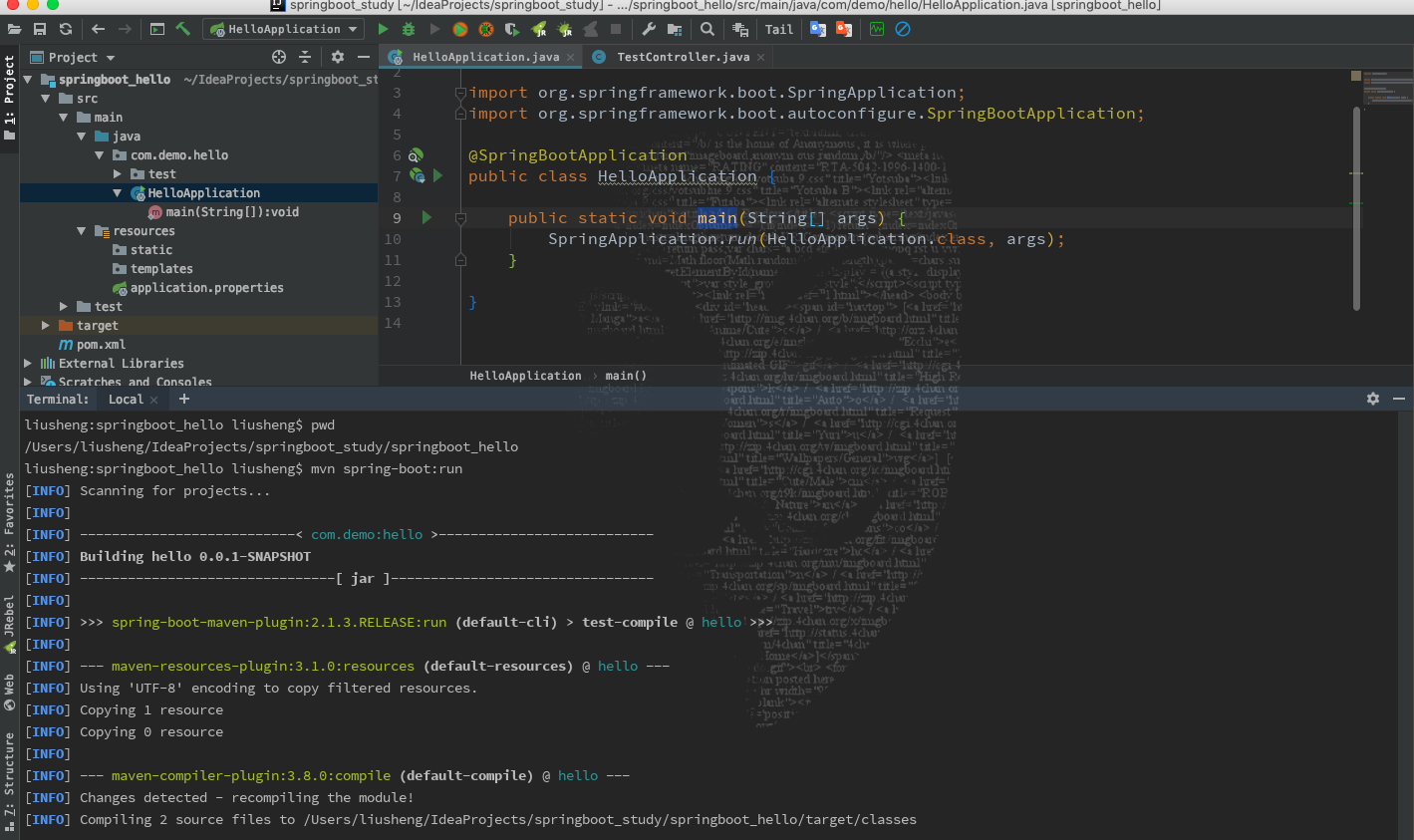Click run gutter arrow on line 9
The height and width of the screenshot is (840, 1414).
(426, 217)
